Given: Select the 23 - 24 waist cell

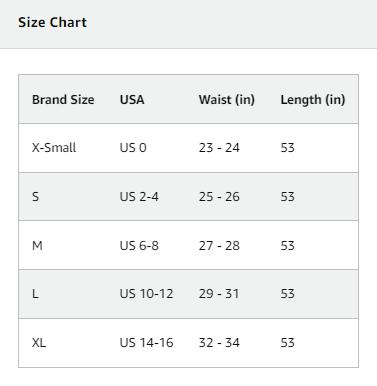Looking at the screenshot, I should 219,148.
